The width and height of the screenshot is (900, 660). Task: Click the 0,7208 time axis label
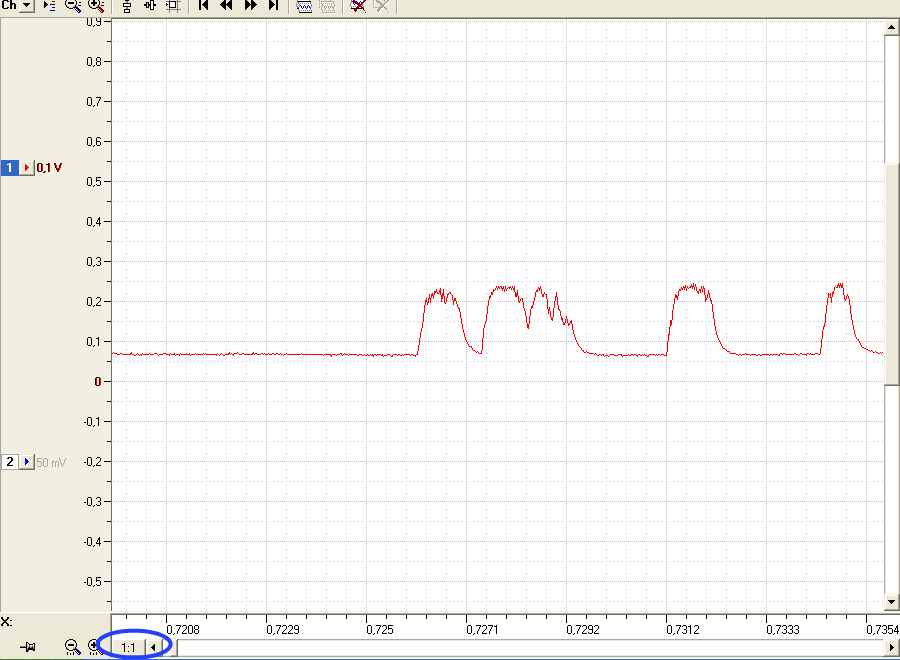point(183,630)
